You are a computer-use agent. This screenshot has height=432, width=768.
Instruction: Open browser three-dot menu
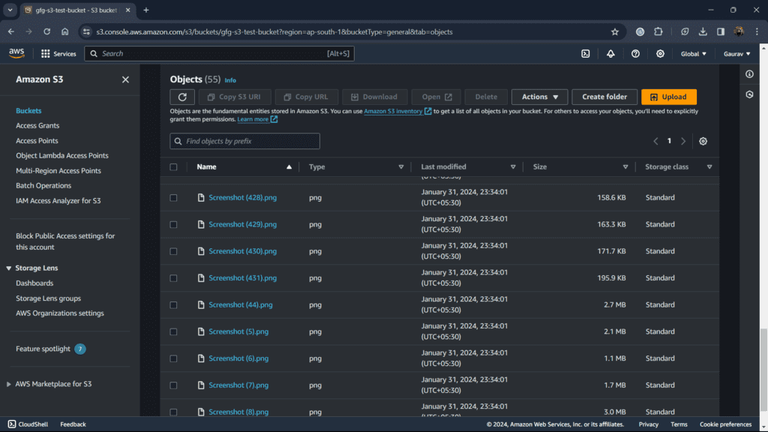[757, 32]
